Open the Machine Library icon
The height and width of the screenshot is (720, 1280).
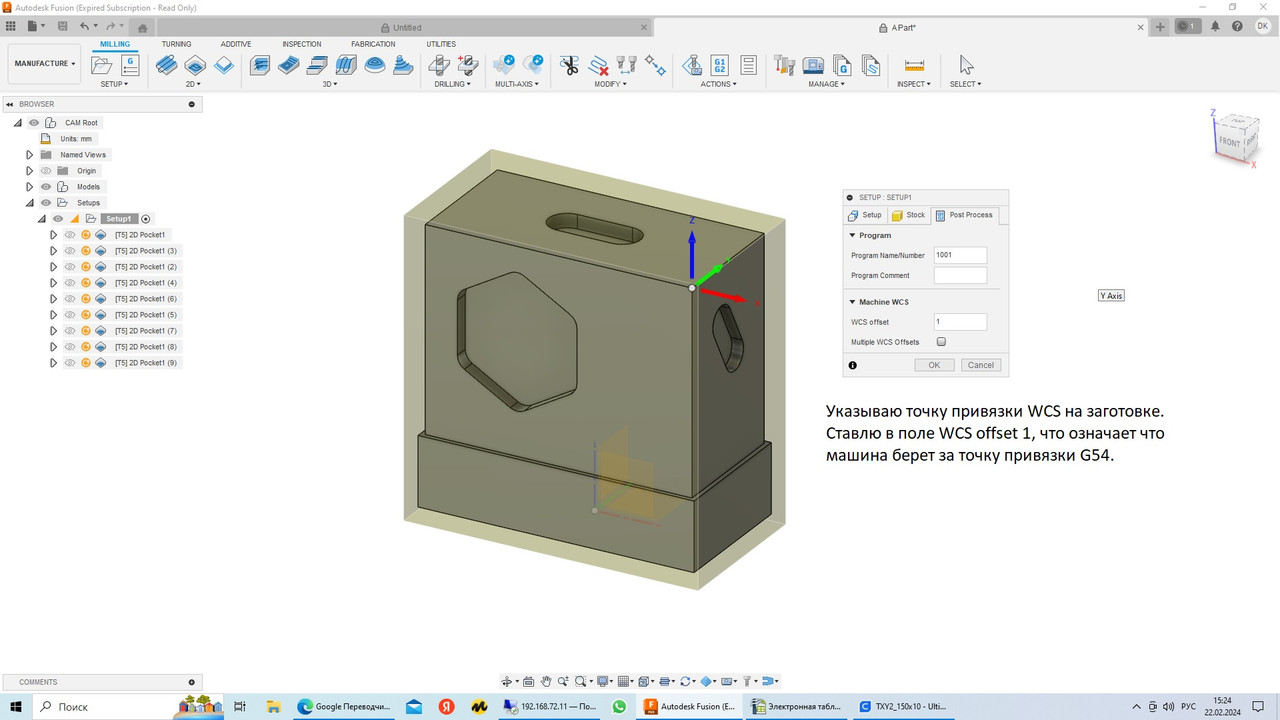coord(814,66)
